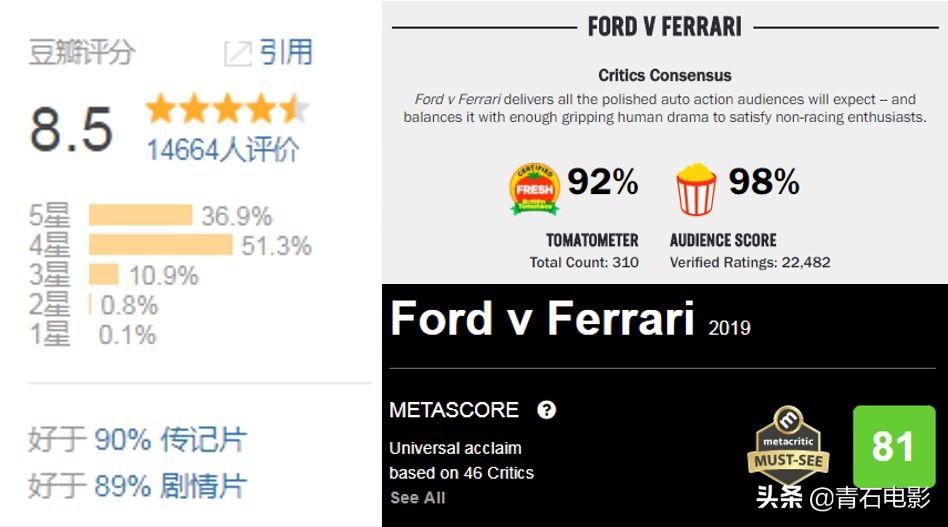Screen dimensions: 948x527
Task: Click the Douban share/quote icon
Action: 238,54
